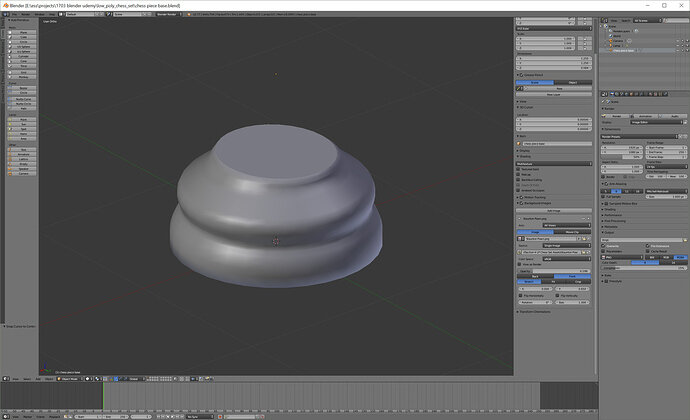Add a Cylinder mesh primitive

click(23, 56)
